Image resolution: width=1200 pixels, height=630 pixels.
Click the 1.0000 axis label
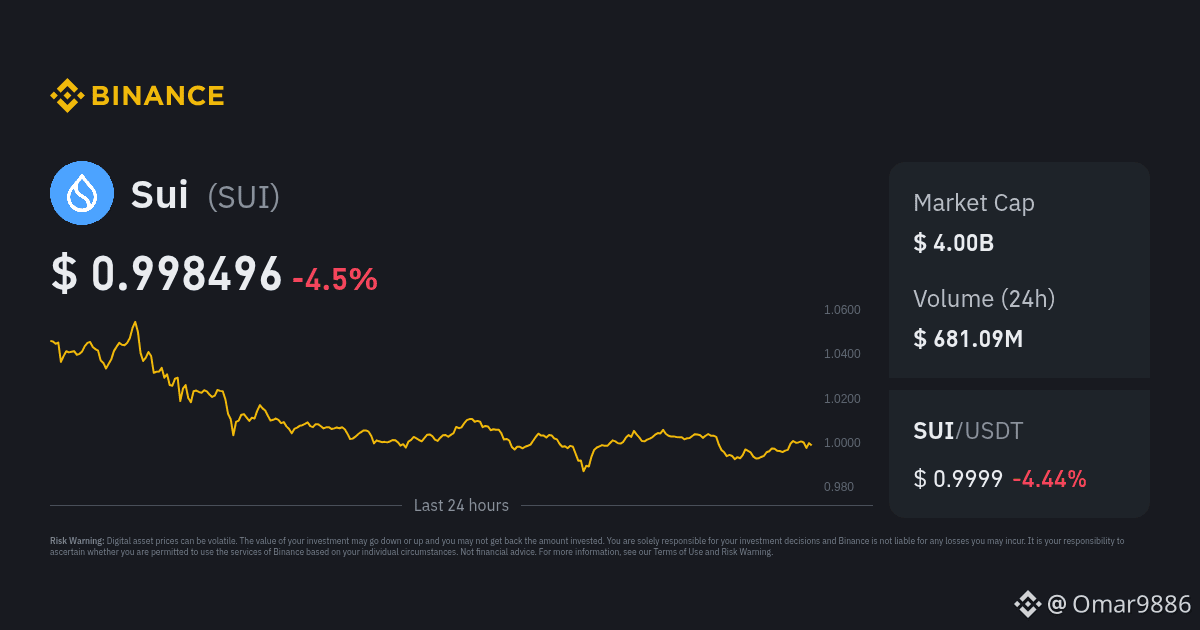coord(842,443)
